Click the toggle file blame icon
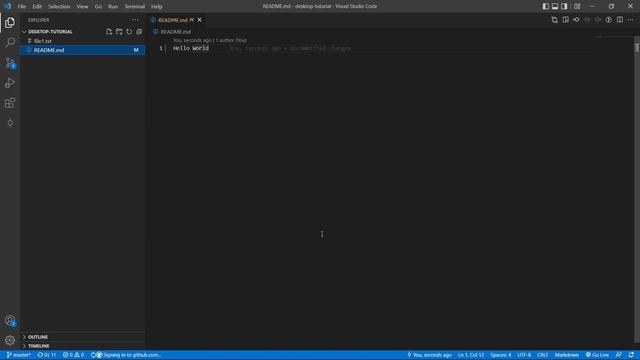 (609, 20)
